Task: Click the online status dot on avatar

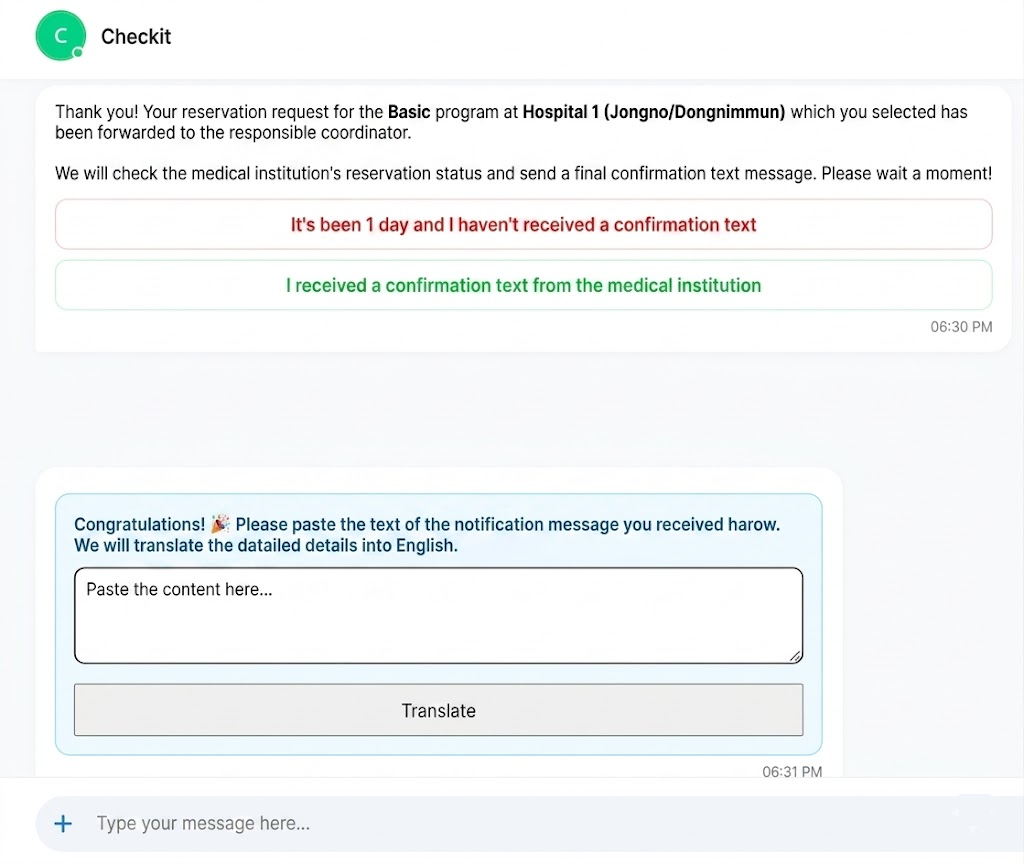Action: [78, 53]
